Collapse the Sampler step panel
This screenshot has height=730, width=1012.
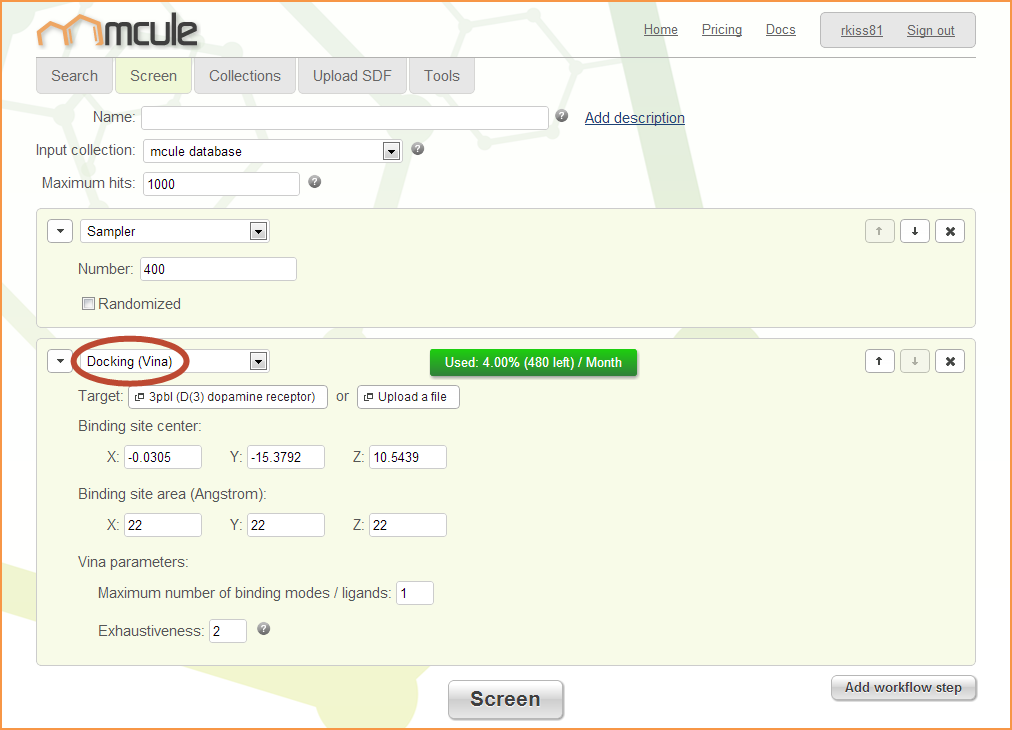pos(61,231)
